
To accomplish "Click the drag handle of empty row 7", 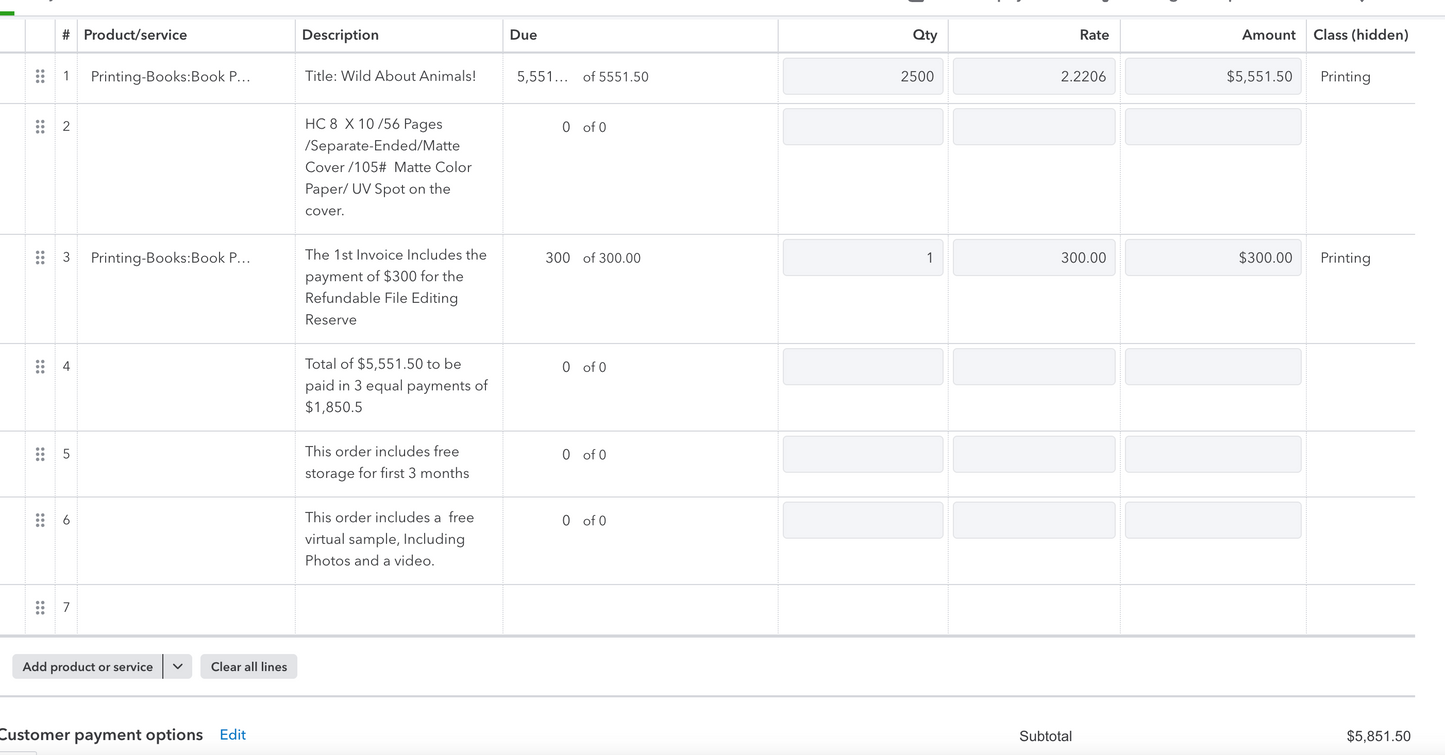I will [x=40, y=608].
